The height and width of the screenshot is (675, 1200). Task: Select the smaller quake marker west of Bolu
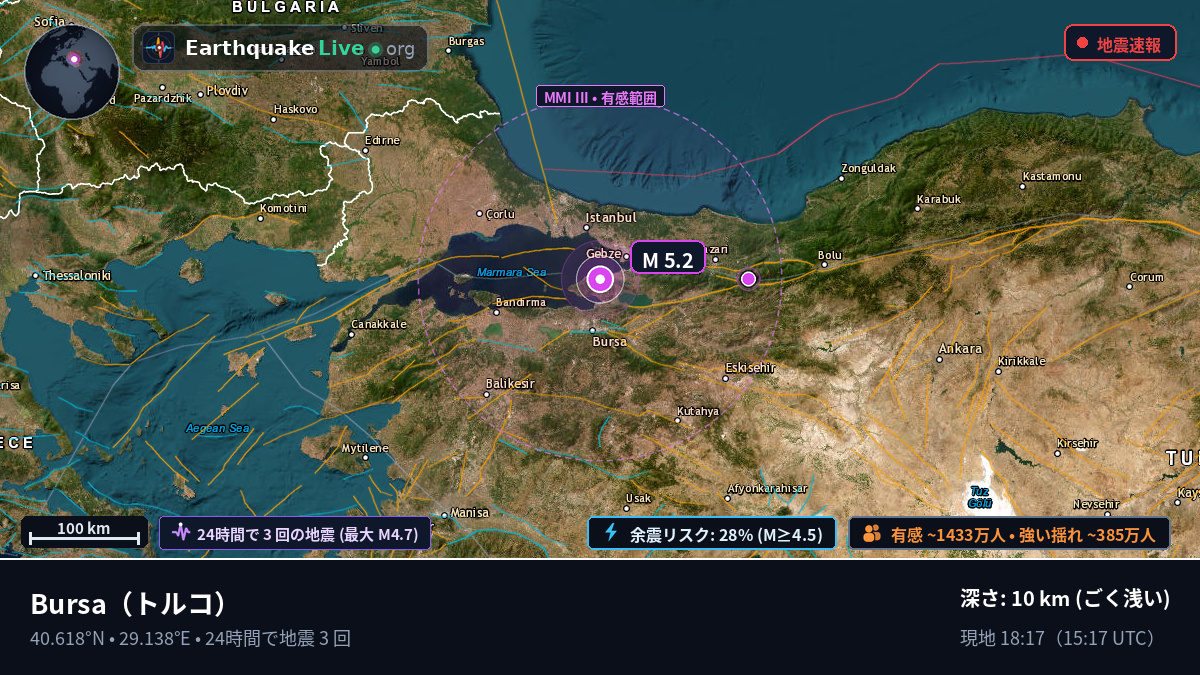point(748,279)
